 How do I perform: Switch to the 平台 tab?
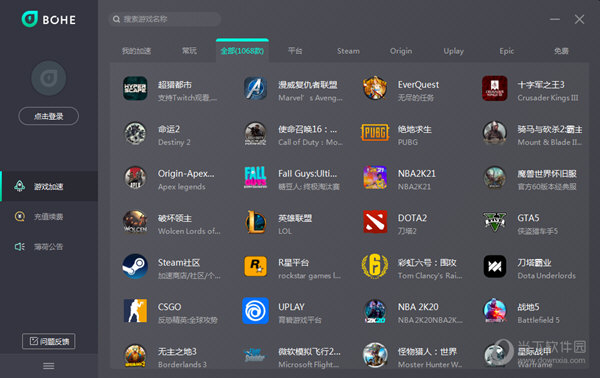[295, 51]
